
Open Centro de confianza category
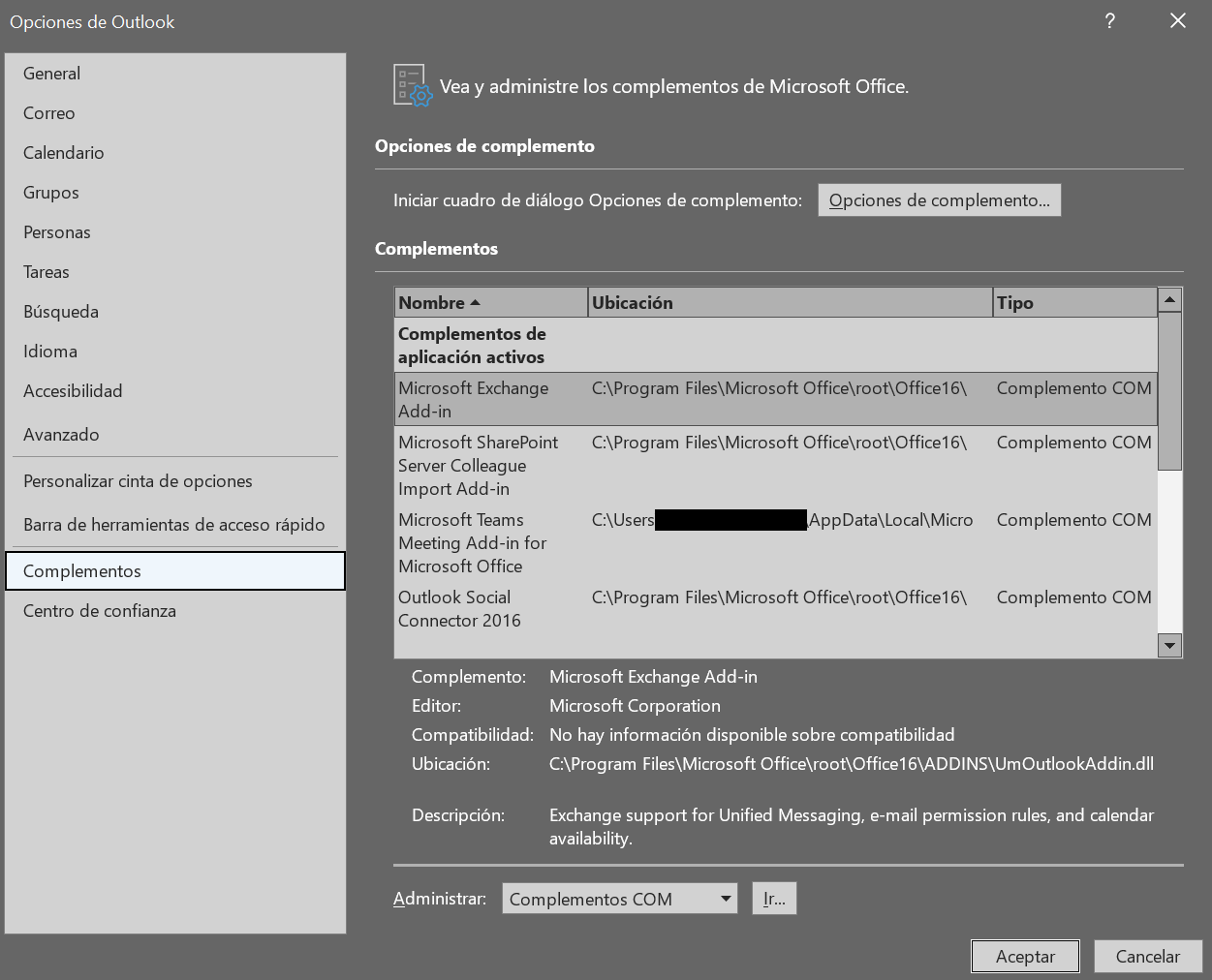175,611
